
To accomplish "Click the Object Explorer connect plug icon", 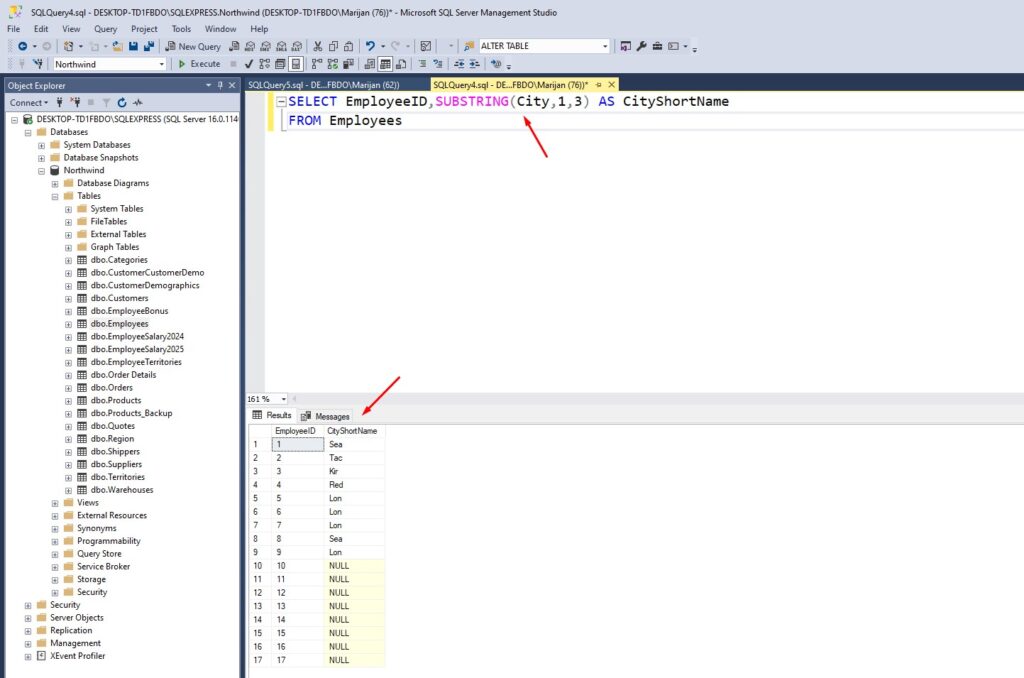I will [x=59, y=103].
